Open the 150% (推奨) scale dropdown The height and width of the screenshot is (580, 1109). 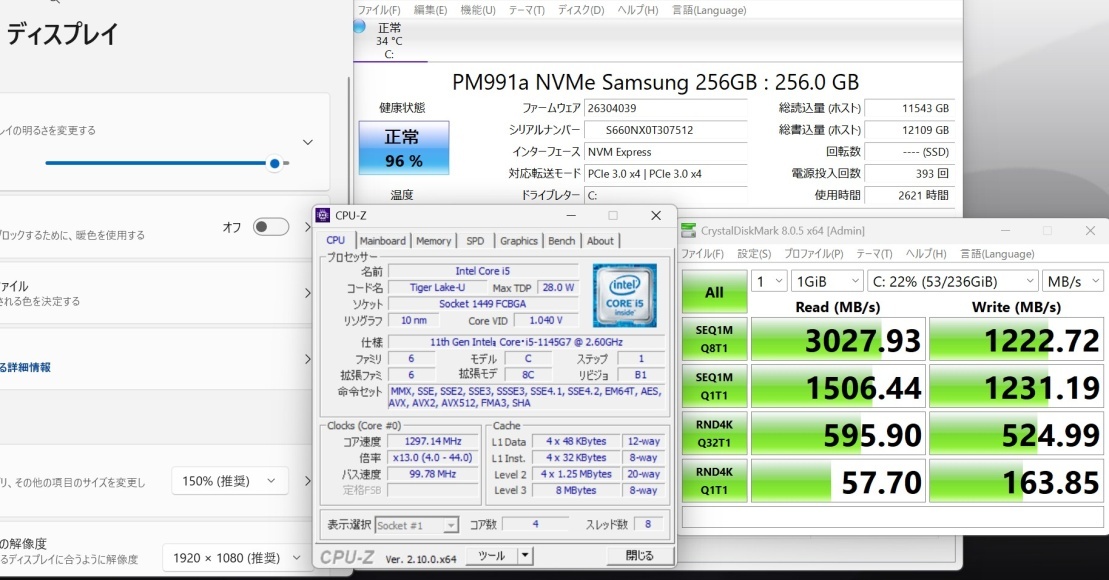[x=229, y=481]
